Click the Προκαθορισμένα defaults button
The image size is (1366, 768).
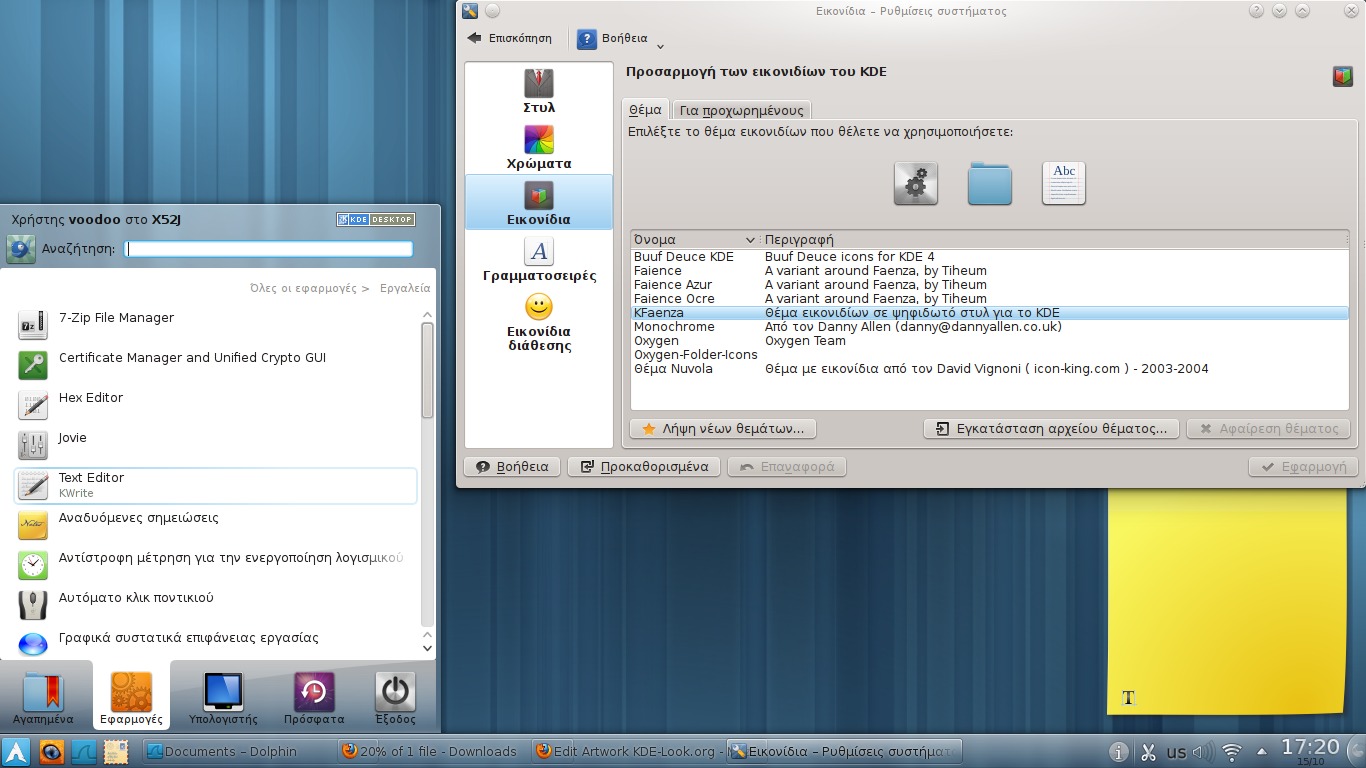(644, 467)
